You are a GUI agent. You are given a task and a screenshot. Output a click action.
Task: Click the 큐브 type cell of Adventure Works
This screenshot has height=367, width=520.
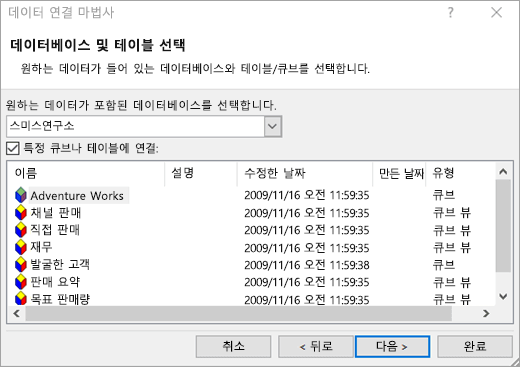tap(444, 195)
